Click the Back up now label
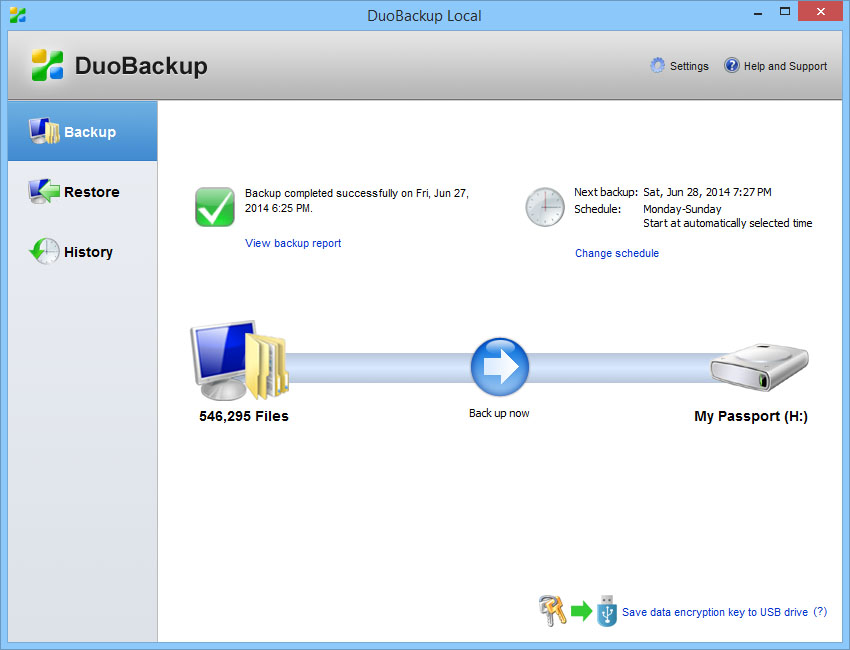The height and width of the screenshot is (650, 850). pyautogui.click(x=499, y=413)
